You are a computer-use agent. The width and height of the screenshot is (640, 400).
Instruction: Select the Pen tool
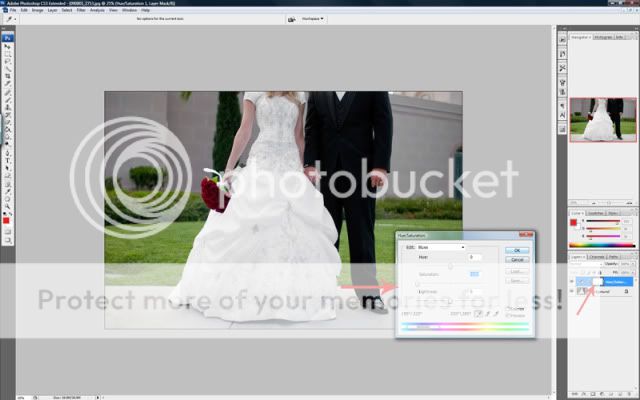pyautogui.click(x=8, y=153)
